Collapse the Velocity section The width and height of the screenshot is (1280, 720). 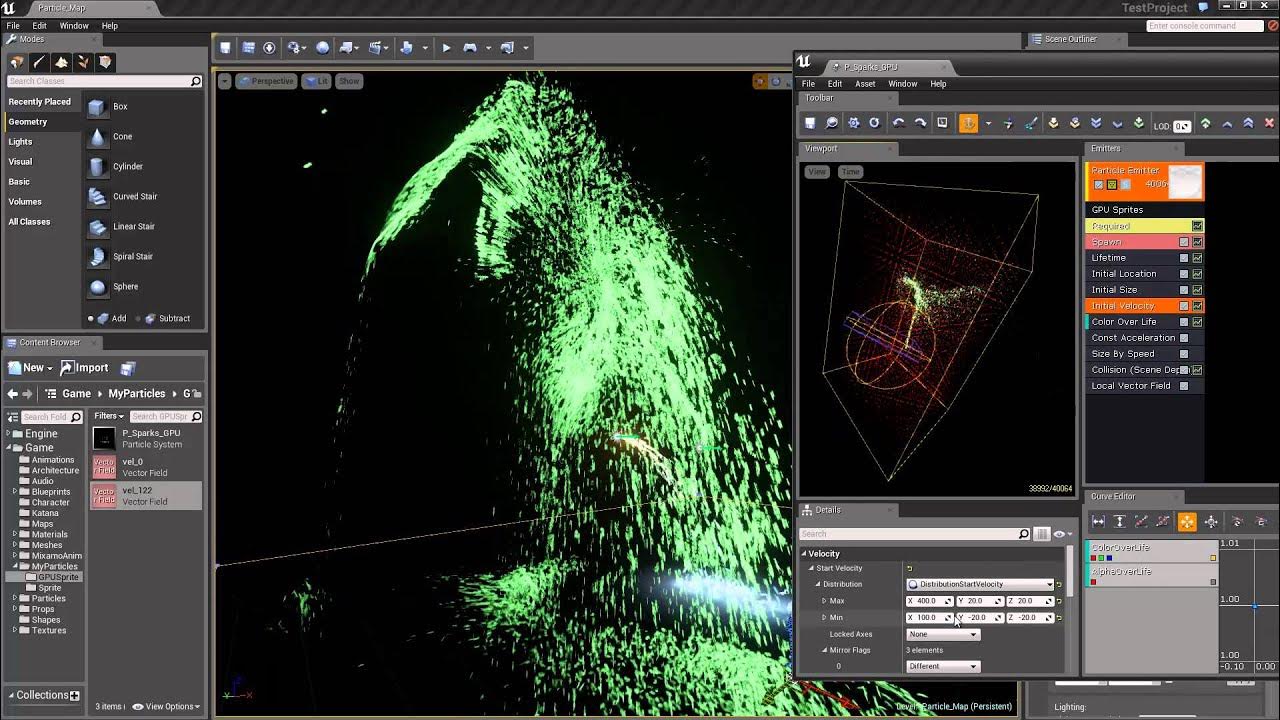click(x=804, y=554)
